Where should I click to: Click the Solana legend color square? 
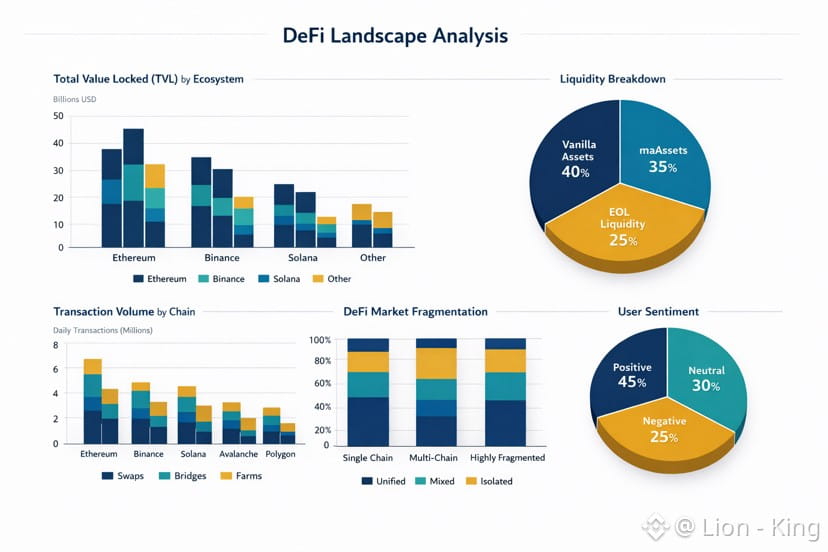point(264,278)
